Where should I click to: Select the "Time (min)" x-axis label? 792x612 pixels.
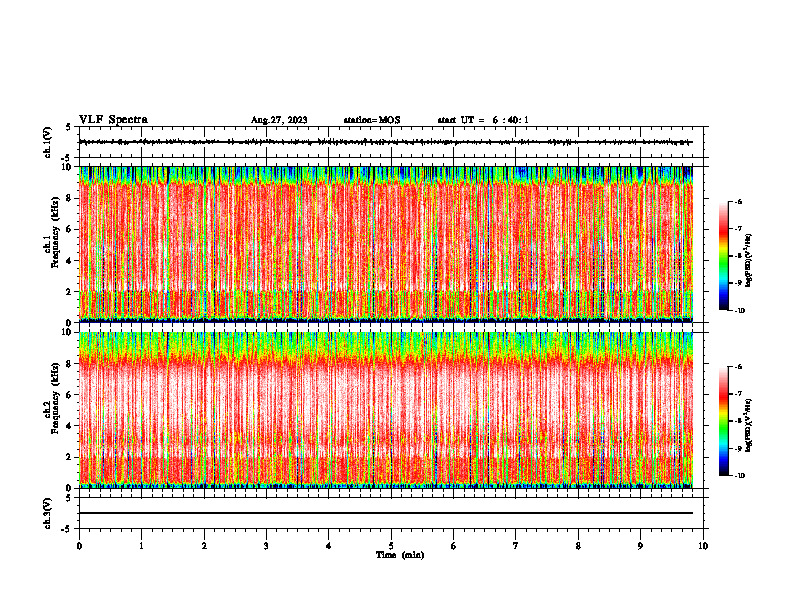pyautogui.click(x=400, y=555)
